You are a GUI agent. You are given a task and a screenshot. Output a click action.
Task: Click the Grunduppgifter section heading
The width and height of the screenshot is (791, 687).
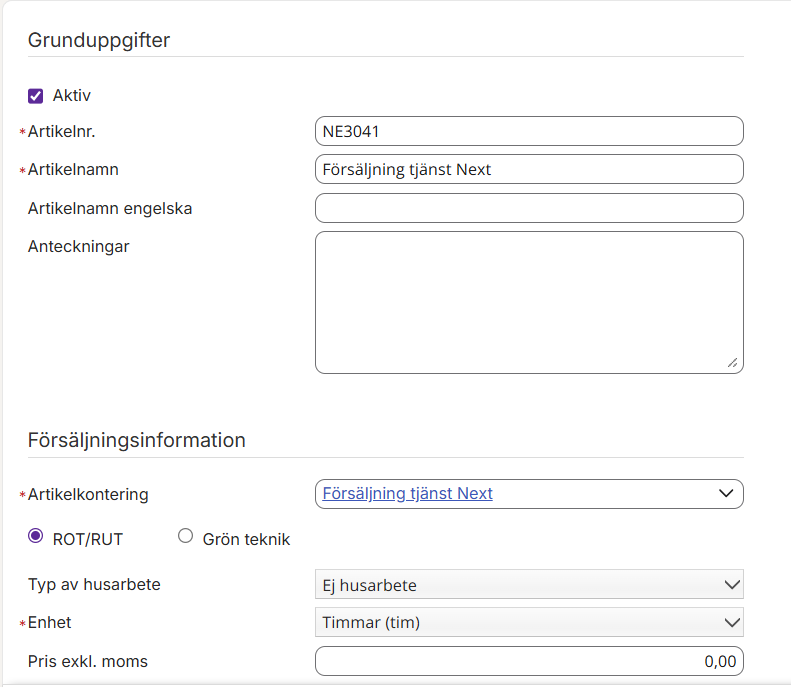[99, 41]
